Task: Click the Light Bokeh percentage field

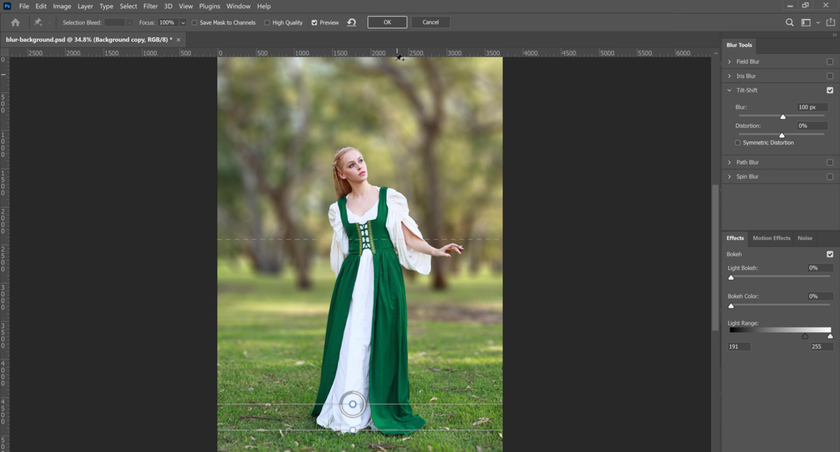Action: (820, 268)
